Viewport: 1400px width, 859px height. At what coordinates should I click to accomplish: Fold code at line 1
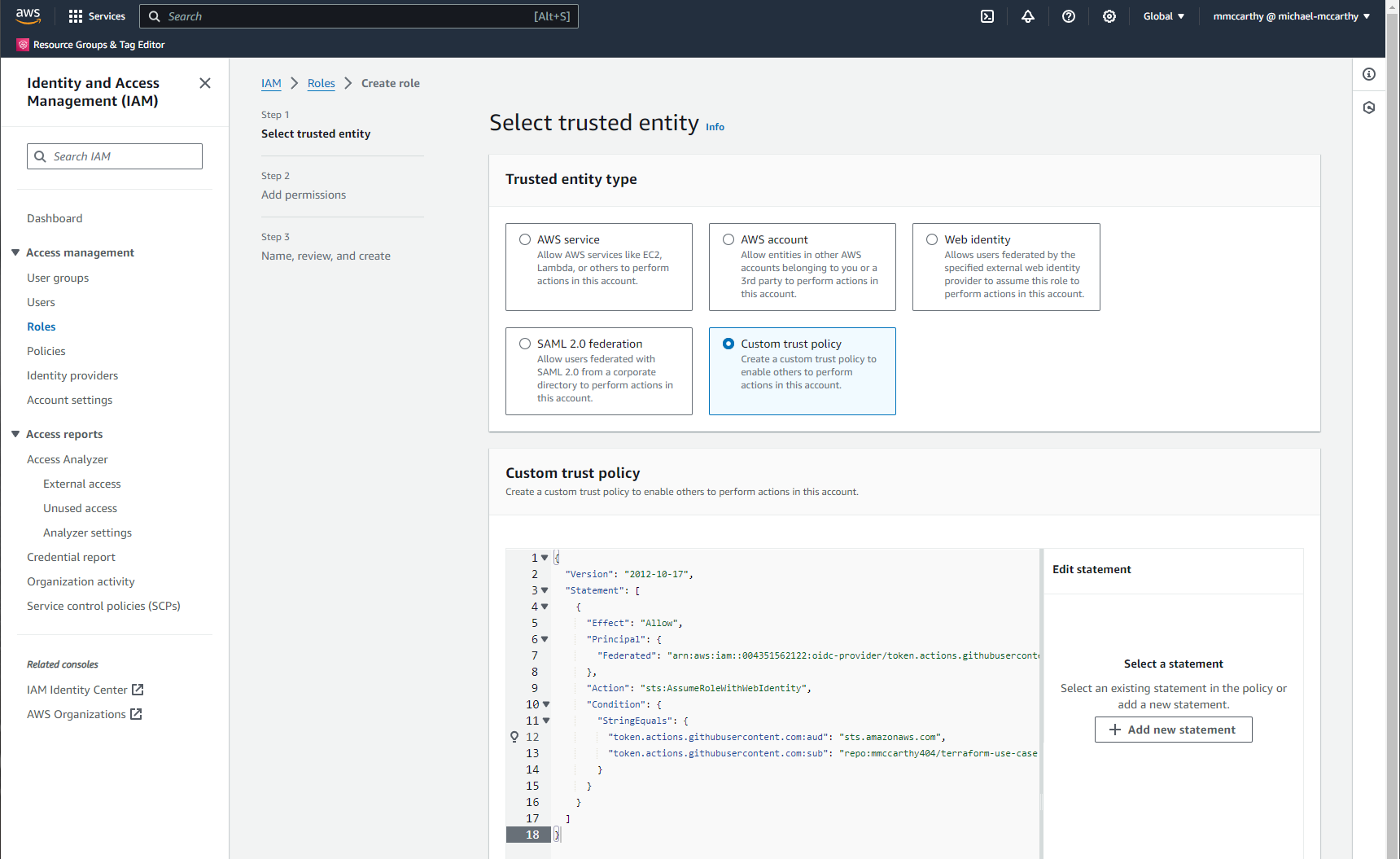545,558
